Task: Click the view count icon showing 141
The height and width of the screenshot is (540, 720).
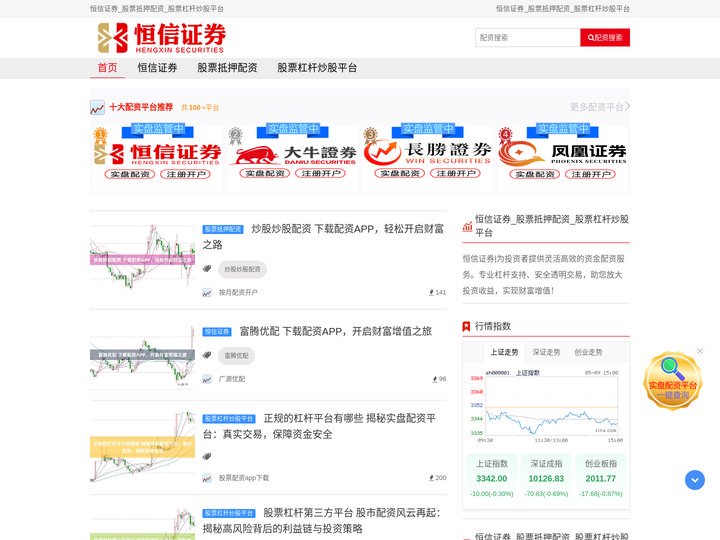Action: click(x=431, y=292)
